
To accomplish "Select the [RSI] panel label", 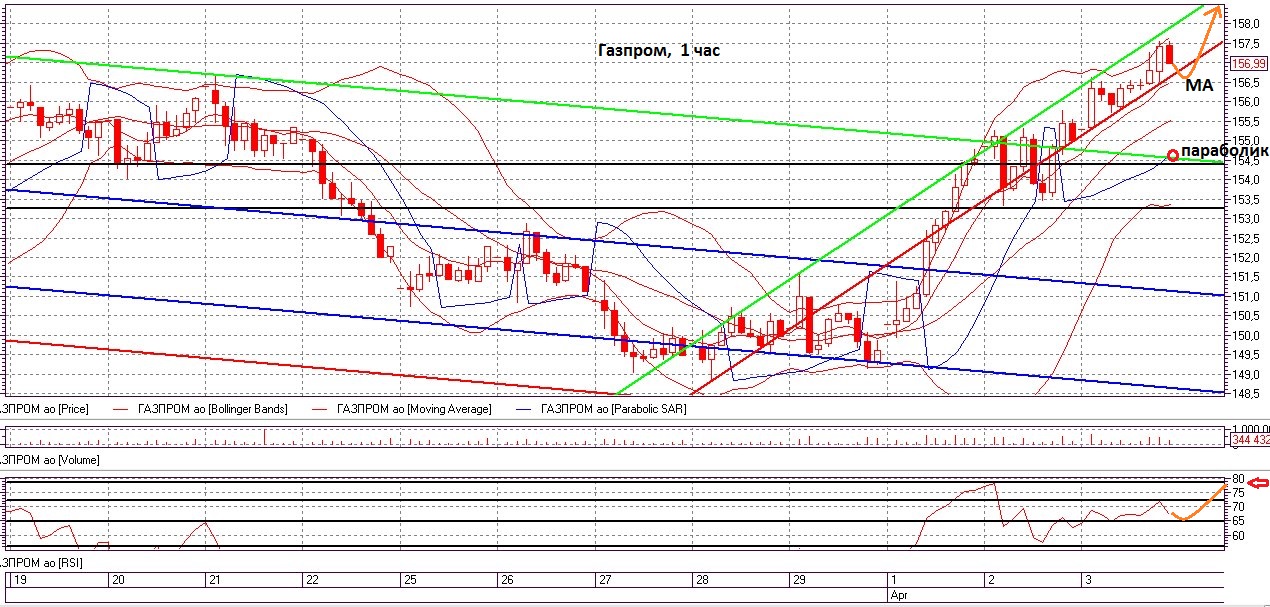I will (41, 563).
